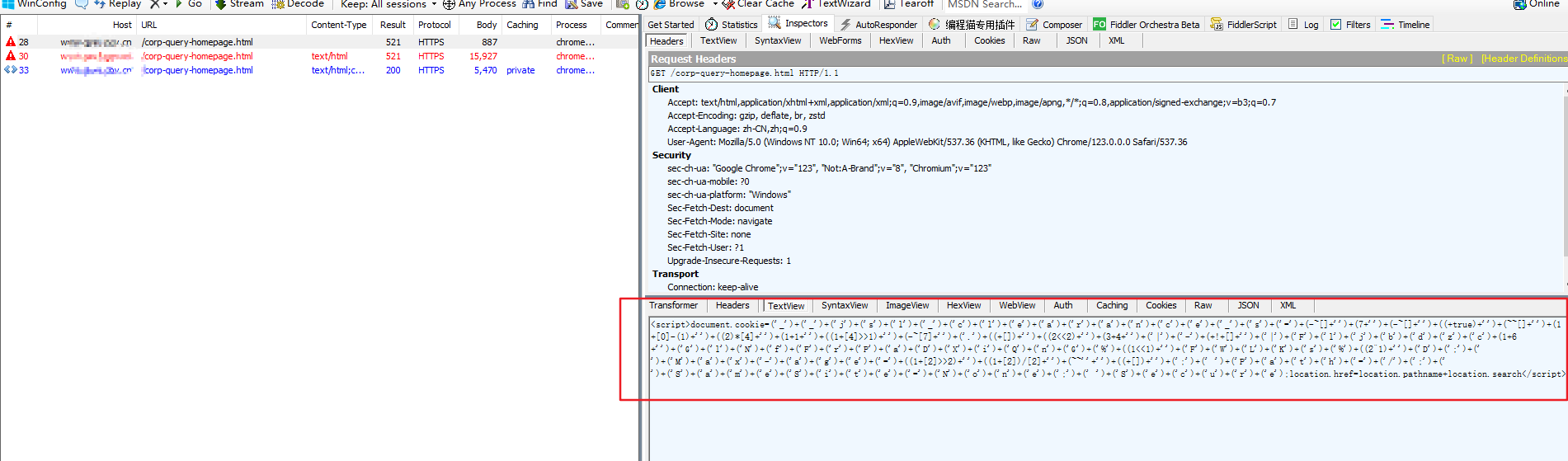Image resolution: width=1568 pixels, height=461 pixels.
Task: Open the response WebView tab
Action: pyautogui.click(x=1017, y=305)
